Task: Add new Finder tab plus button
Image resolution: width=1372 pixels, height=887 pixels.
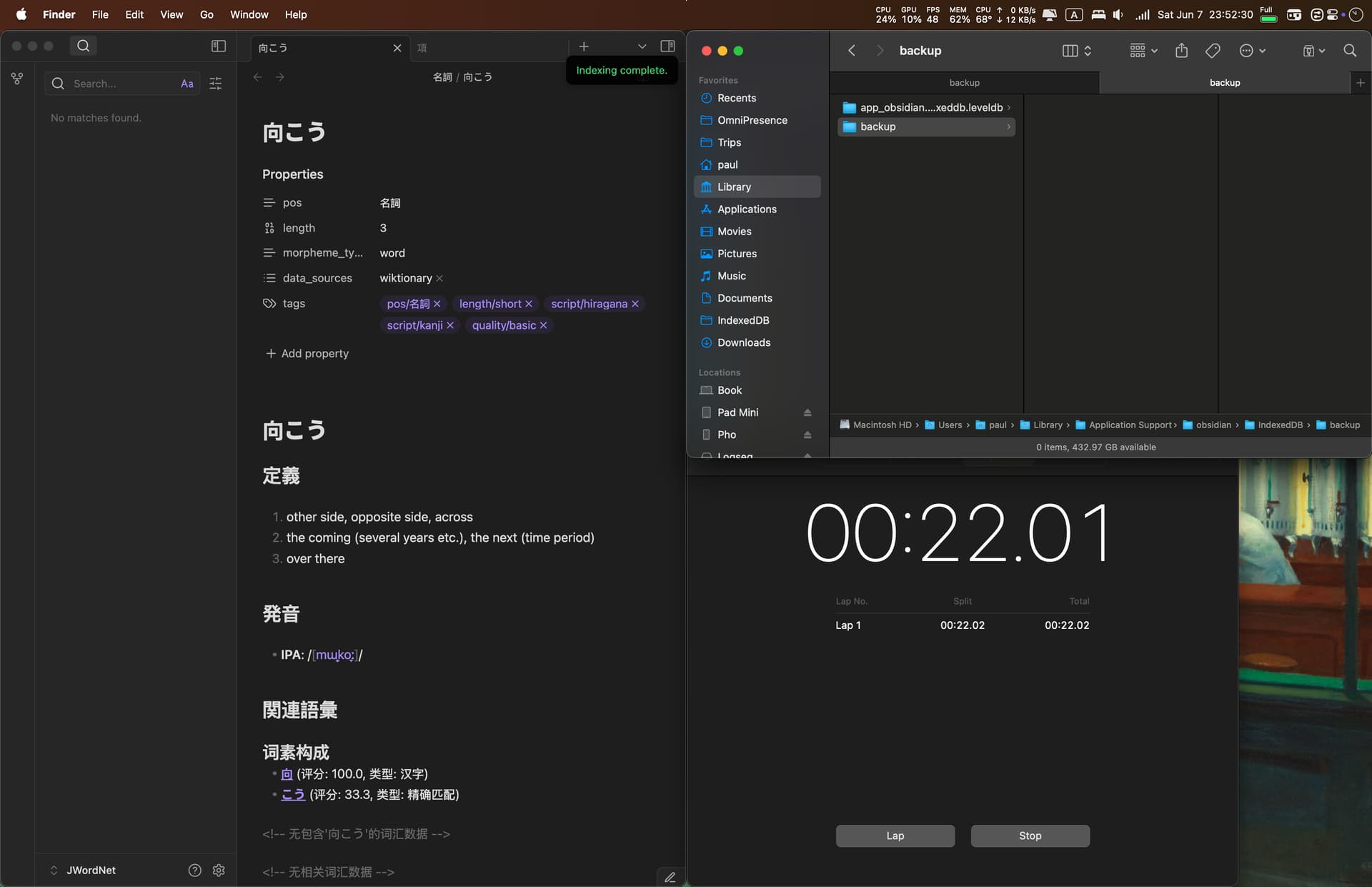Action: (1360, 83)
